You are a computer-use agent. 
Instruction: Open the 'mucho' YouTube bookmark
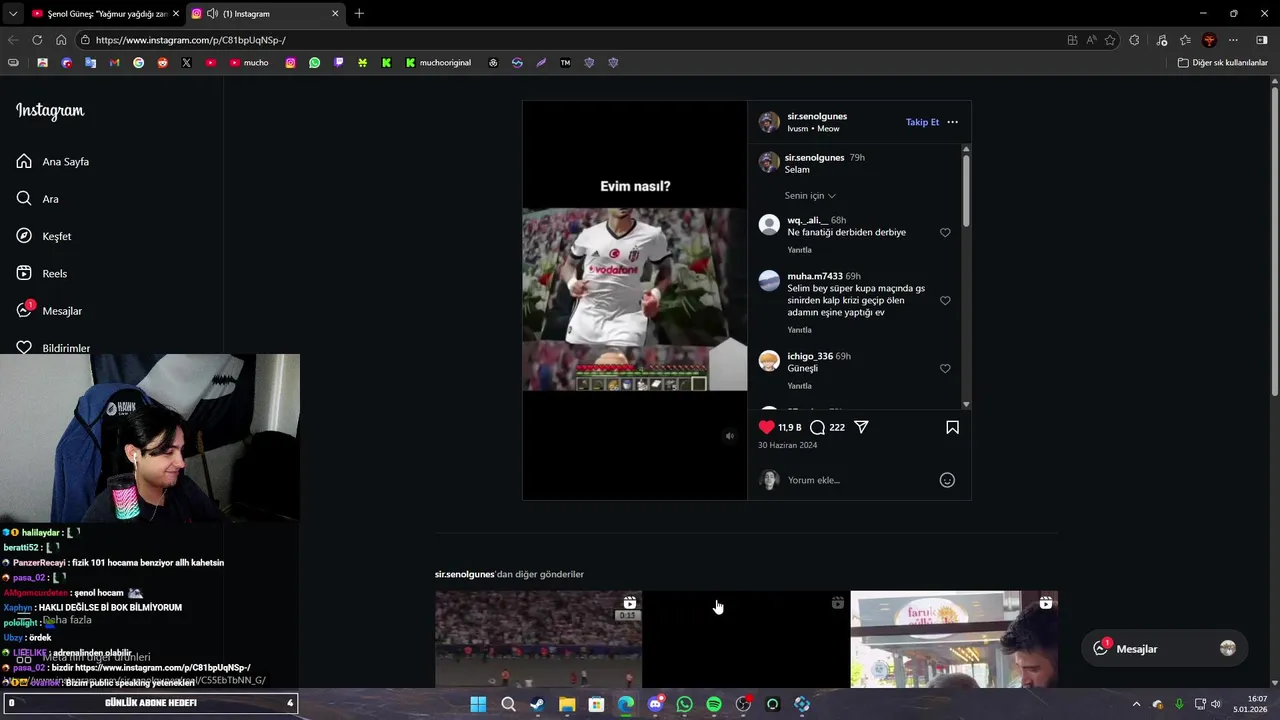point(249,62)
